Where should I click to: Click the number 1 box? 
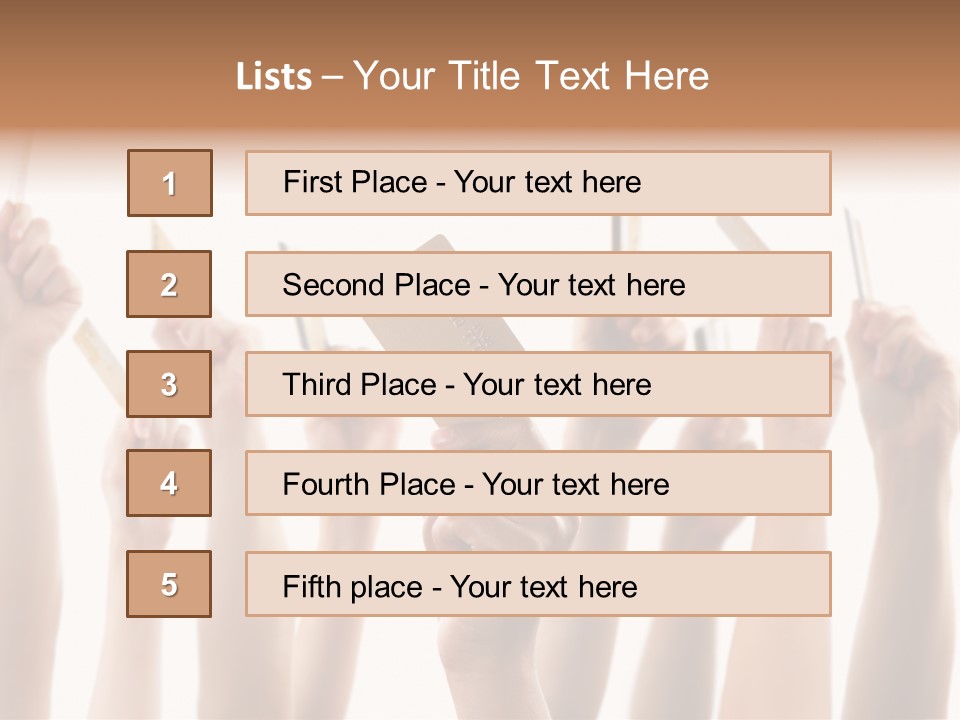point(170,183)
